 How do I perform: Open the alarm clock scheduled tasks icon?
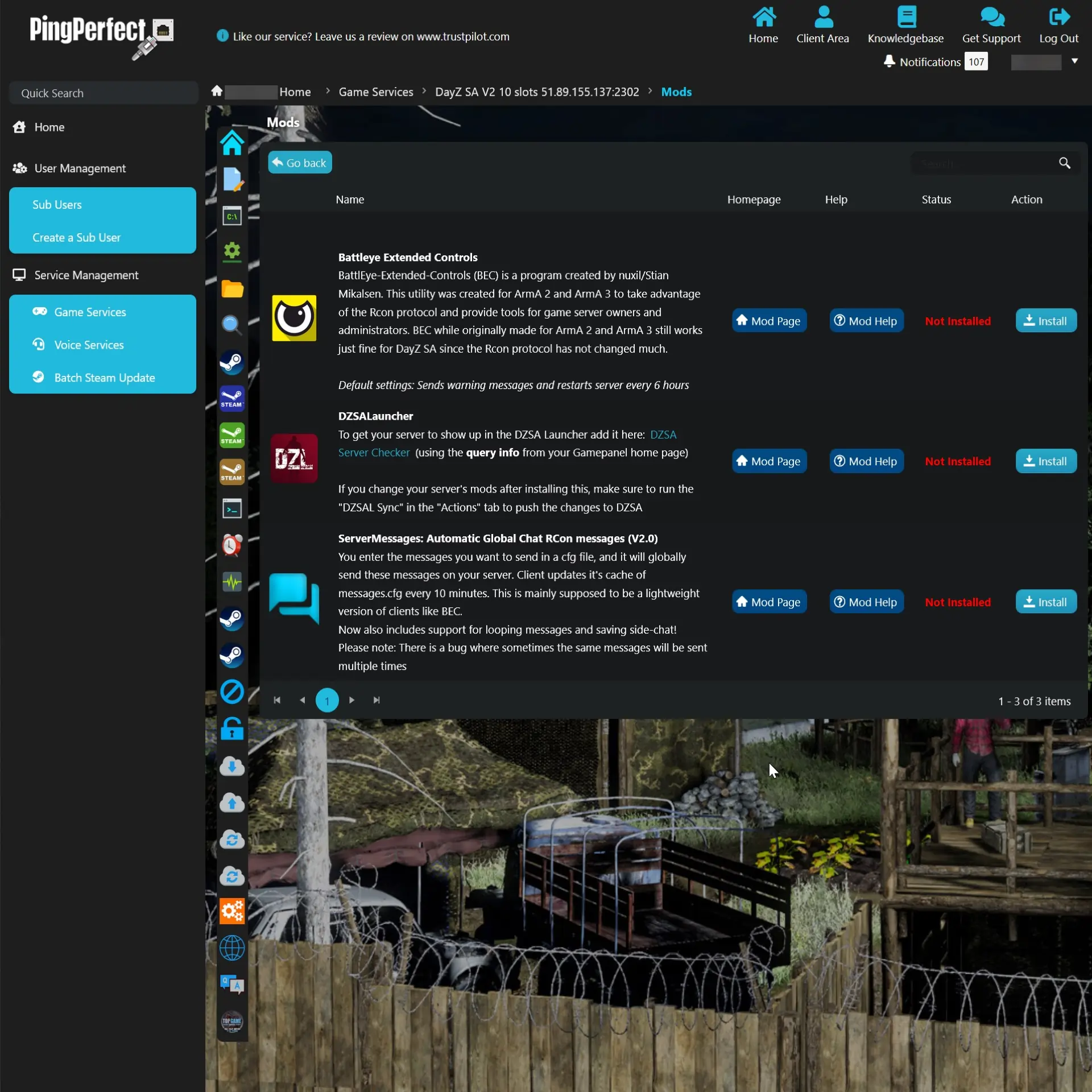tap(232, 544)
